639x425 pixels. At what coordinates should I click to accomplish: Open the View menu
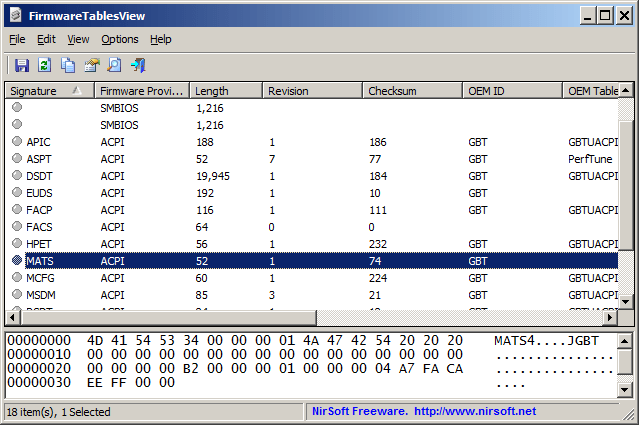coord(78,39)
